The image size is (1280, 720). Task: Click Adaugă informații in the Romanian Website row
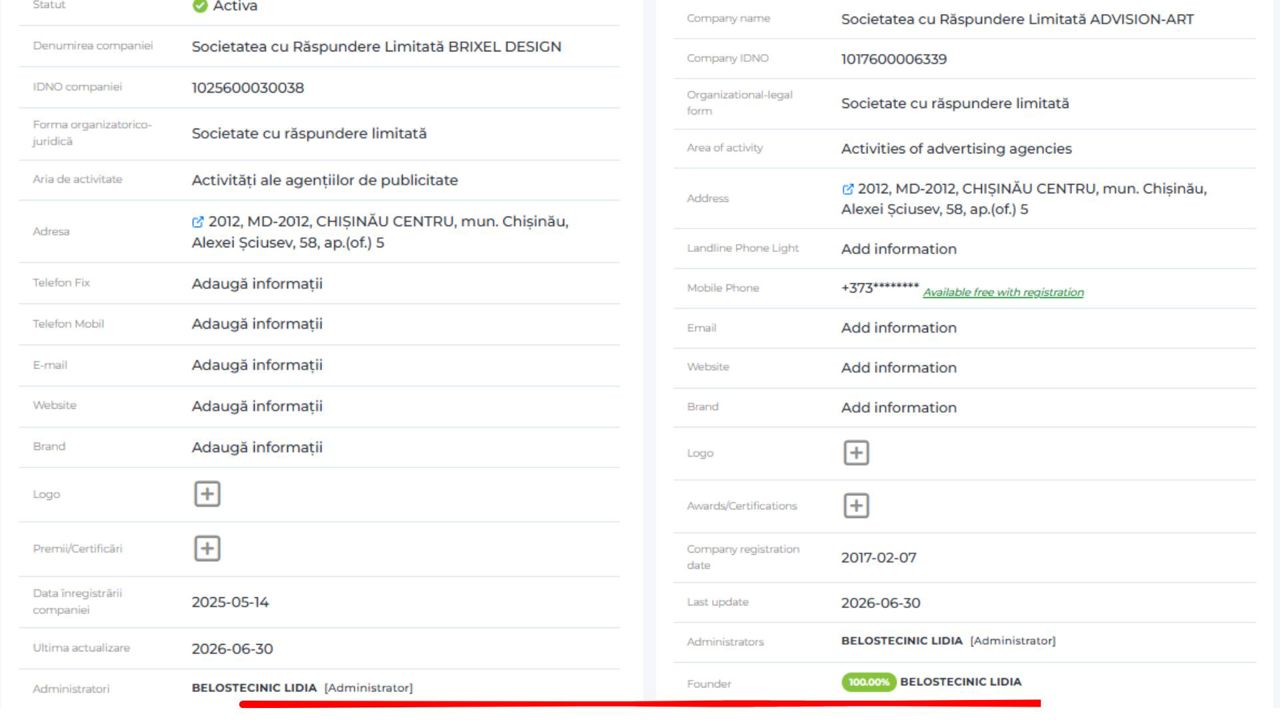tap(257, 406)
